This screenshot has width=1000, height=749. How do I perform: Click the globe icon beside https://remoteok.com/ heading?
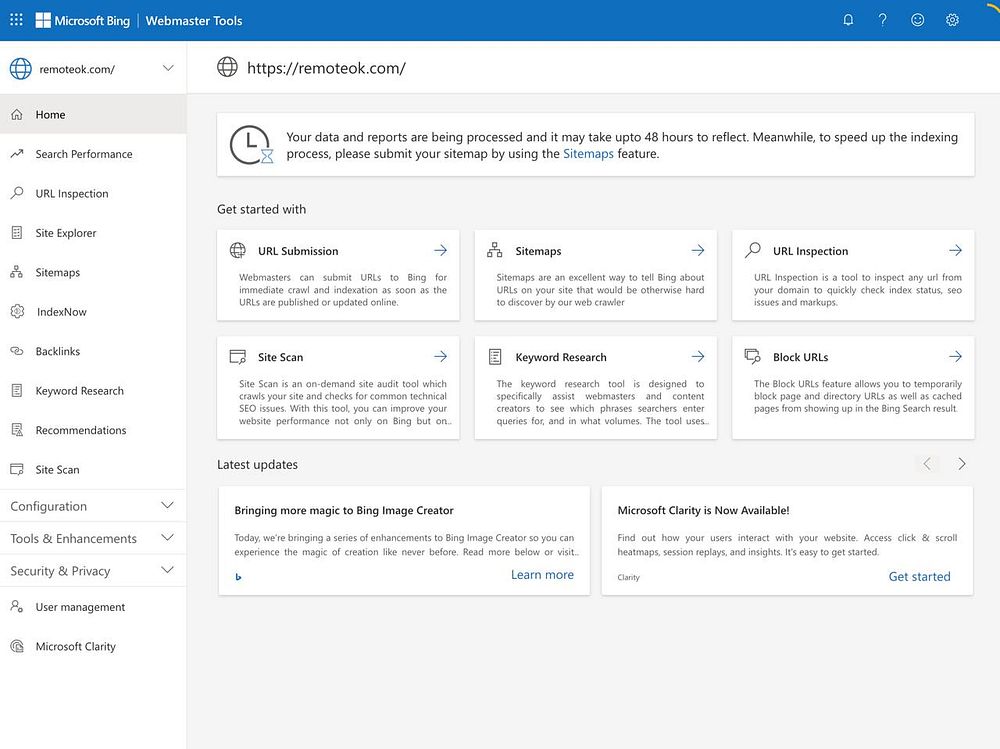coord(227,67)
